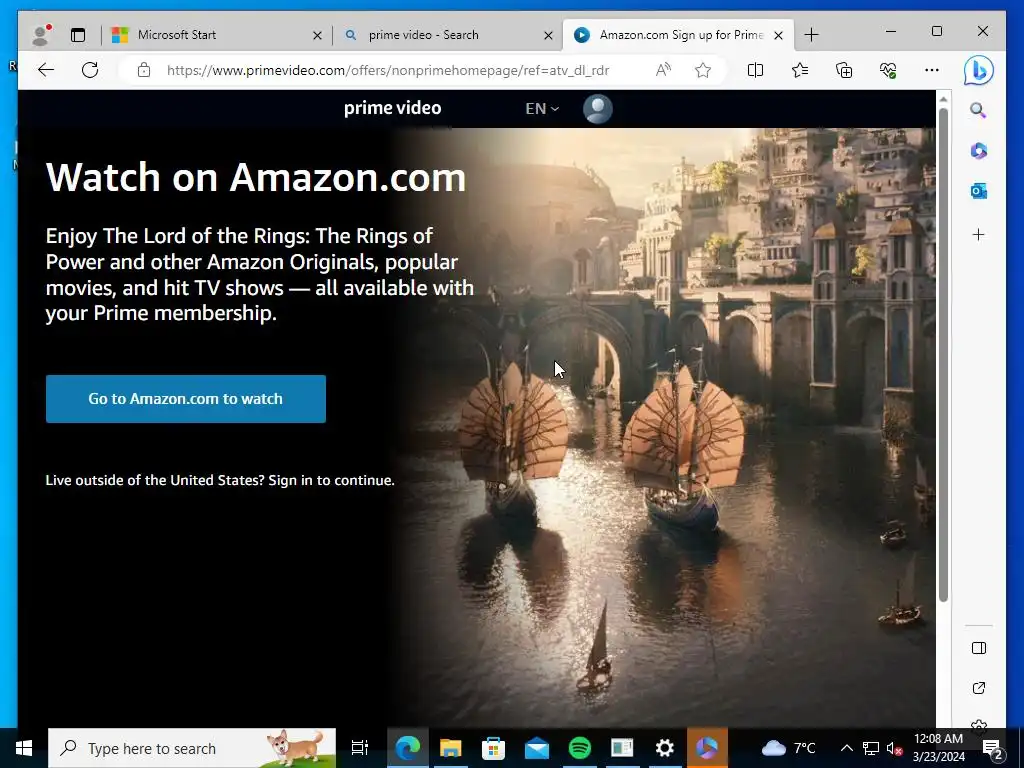Close the Microsoft Start tab
The height and width of the screenshot is (768, 1024).
tap(317, 35)
